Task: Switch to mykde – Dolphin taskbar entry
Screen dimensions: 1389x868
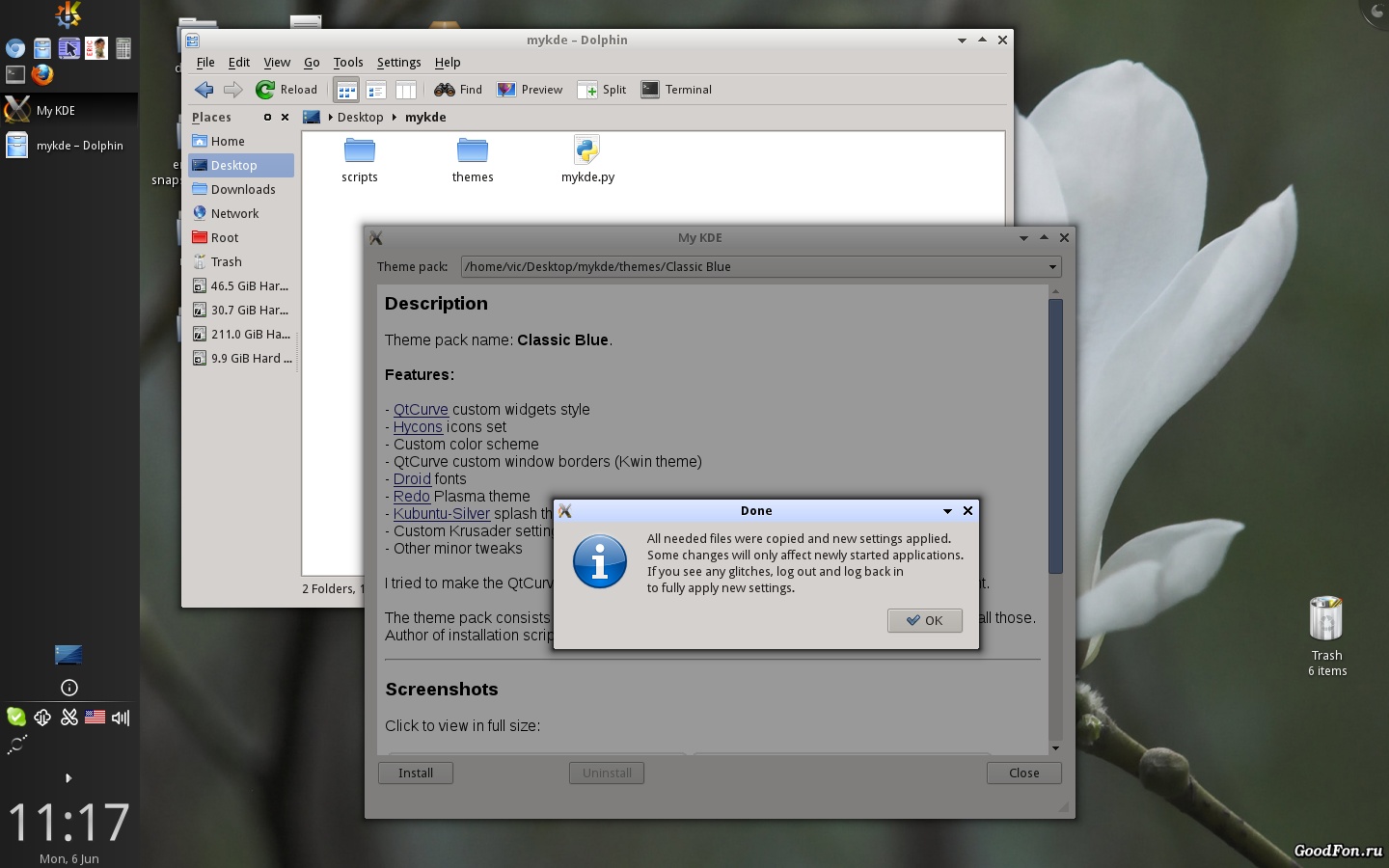Action: click(x=68, y=146)
